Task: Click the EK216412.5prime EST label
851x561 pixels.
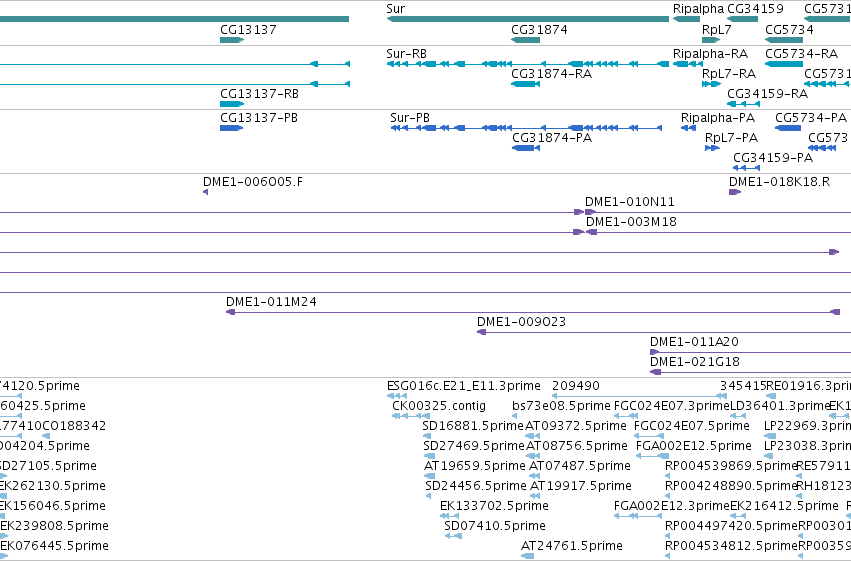Action: click(x=784, y=506)
